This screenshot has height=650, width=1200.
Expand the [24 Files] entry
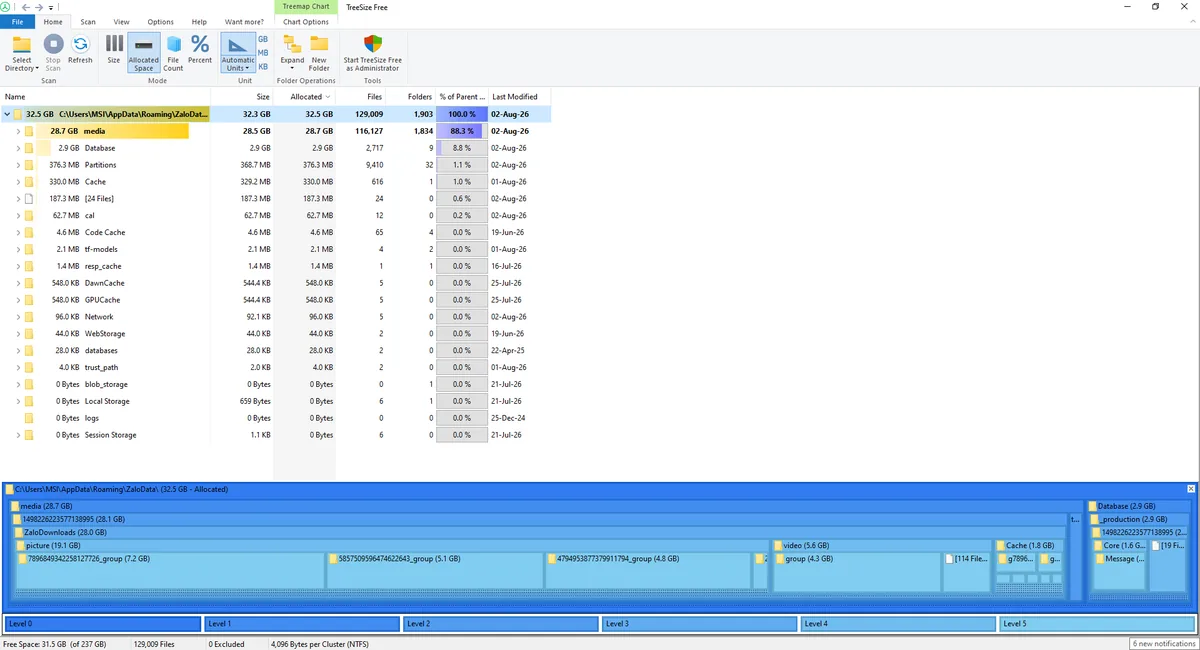tap(18, 199)
